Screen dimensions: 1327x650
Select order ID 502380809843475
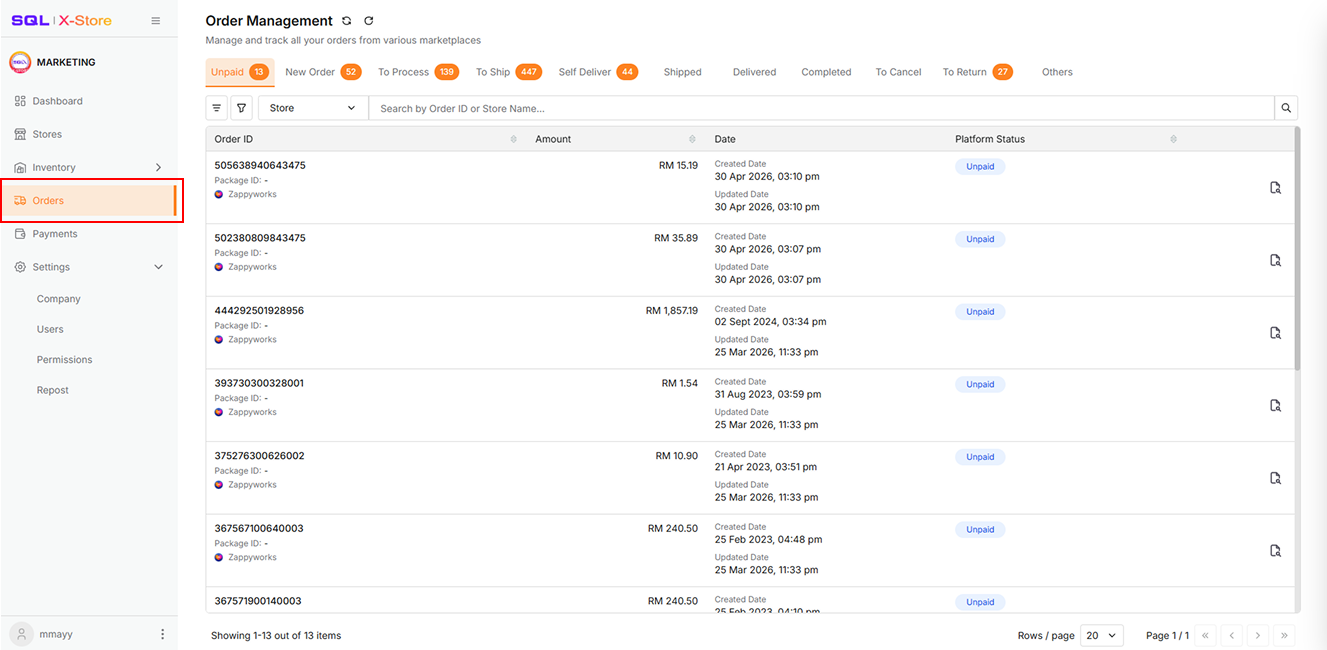pos(260,238)
